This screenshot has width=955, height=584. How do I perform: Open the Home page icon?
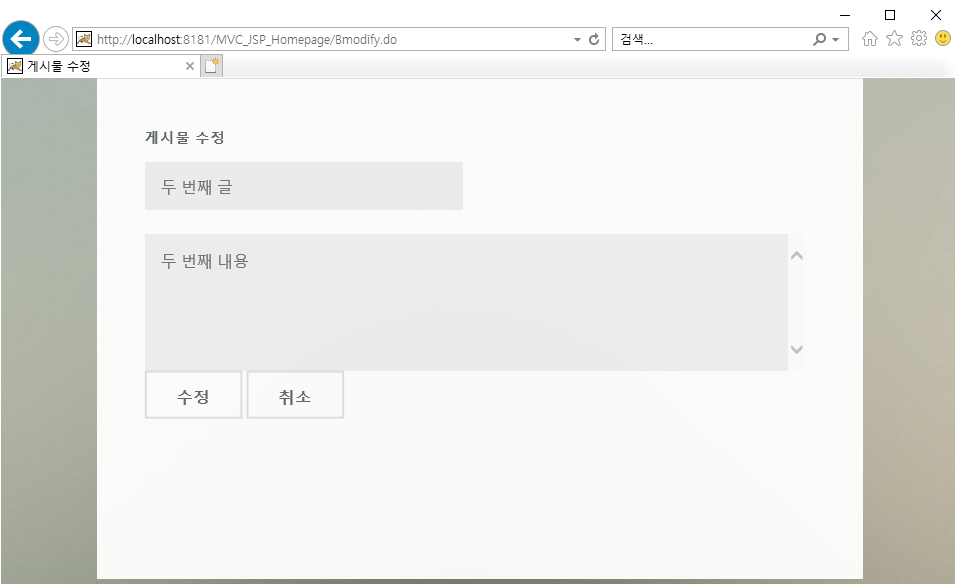(x=868, y=38)
